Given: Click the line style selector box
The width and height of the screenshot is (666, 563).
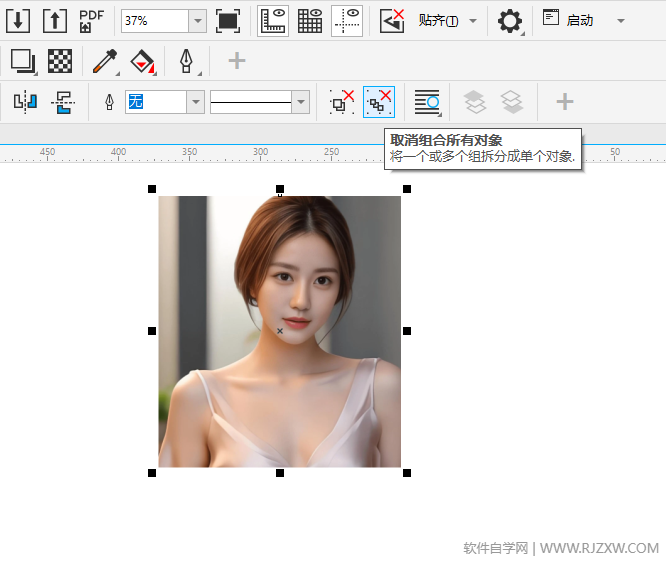Looking at the screenshot, I should click(251, 102).
